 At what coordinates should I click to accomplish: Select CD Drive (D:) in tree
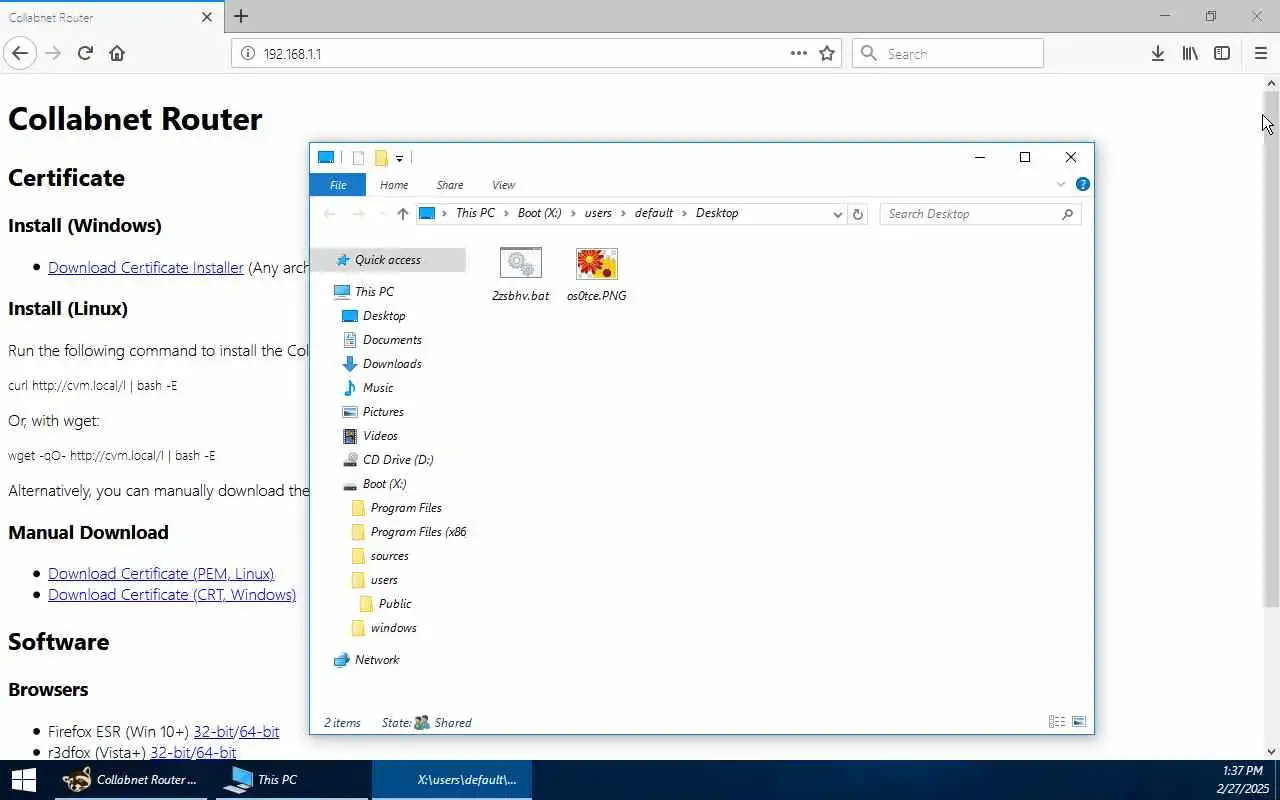[x=398, y=460]
